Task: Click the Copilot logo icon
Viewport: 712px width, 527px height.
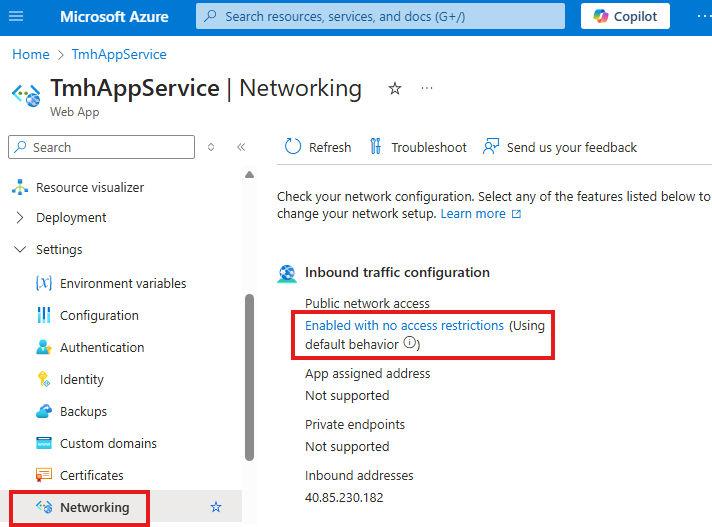Action: coord(601,16)
